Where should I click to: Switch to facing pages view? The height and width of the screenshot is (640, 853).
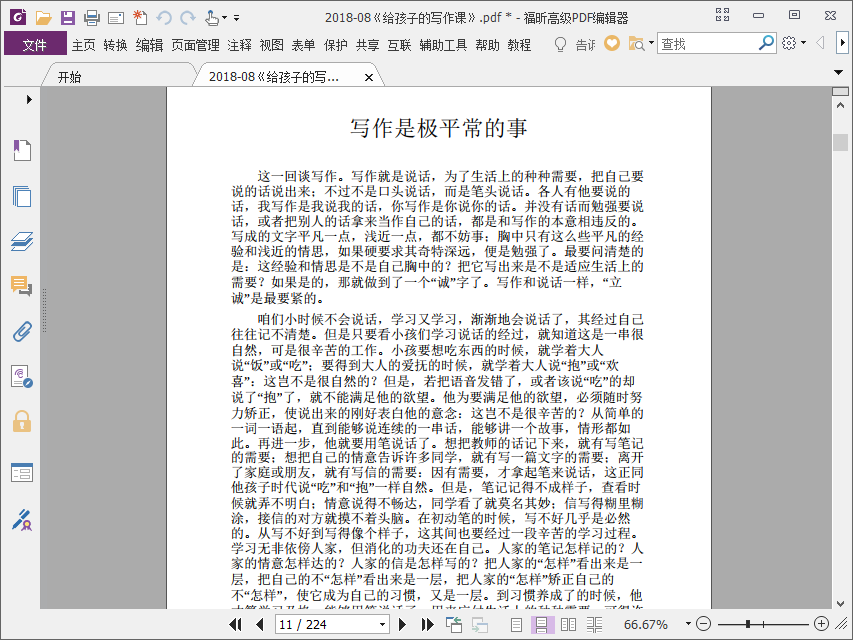[x=568, y=625]
